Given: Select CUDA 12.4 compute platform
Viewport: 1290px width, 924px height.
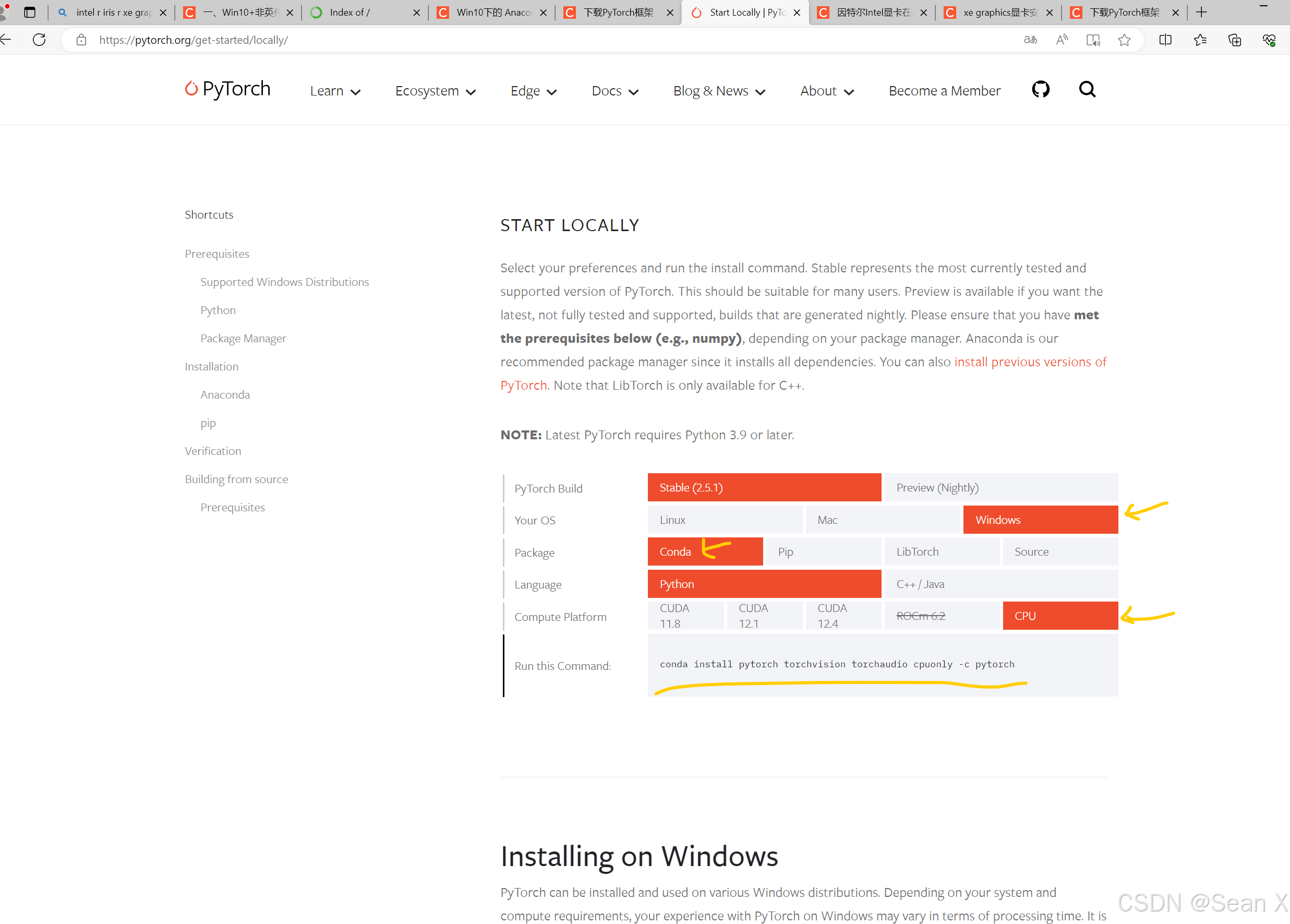Looking at the screenshot, I should (843, 616).
